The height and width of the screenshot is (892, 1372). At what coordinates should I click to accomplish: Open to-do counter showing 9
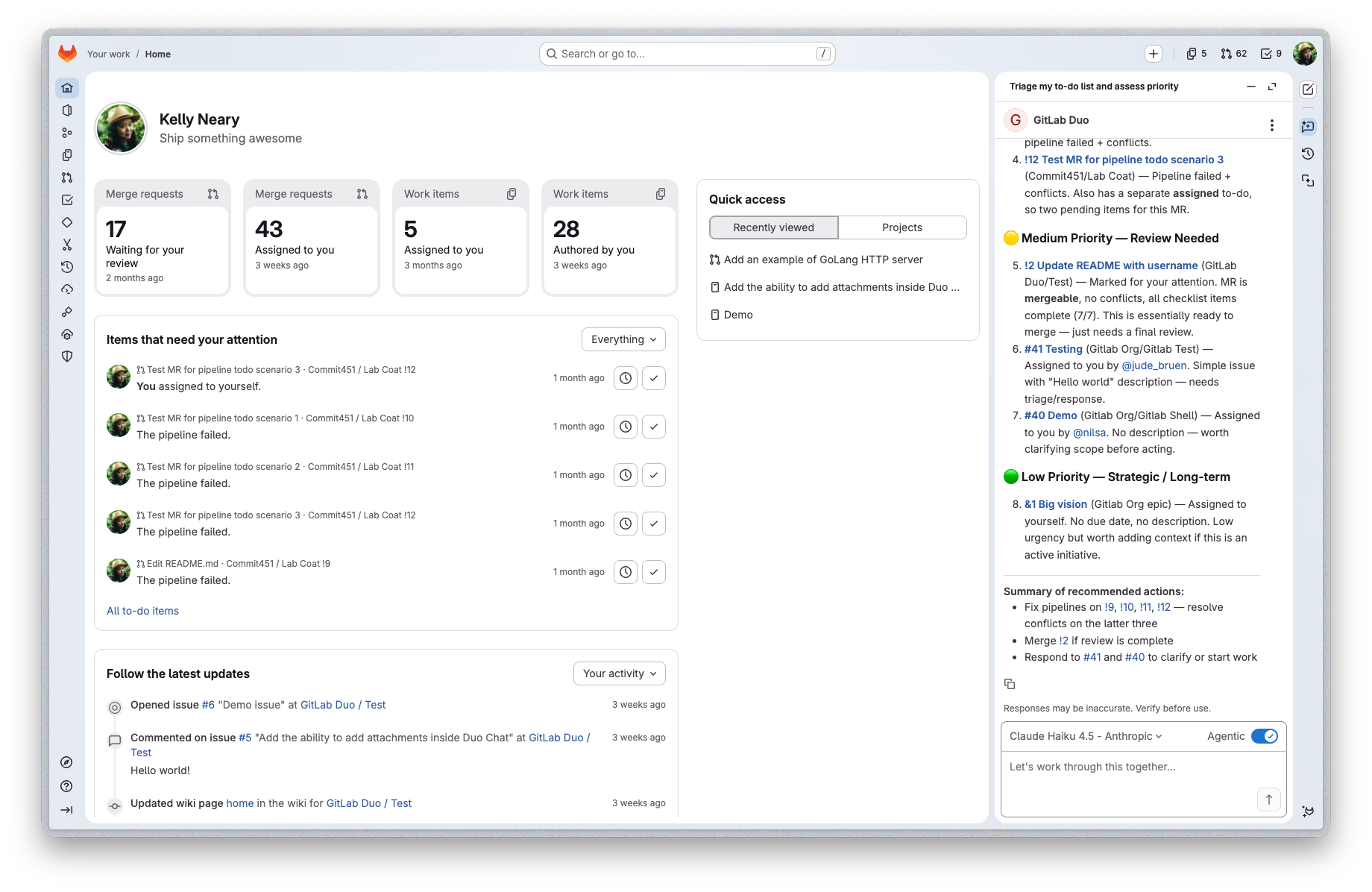[1271, 54]
